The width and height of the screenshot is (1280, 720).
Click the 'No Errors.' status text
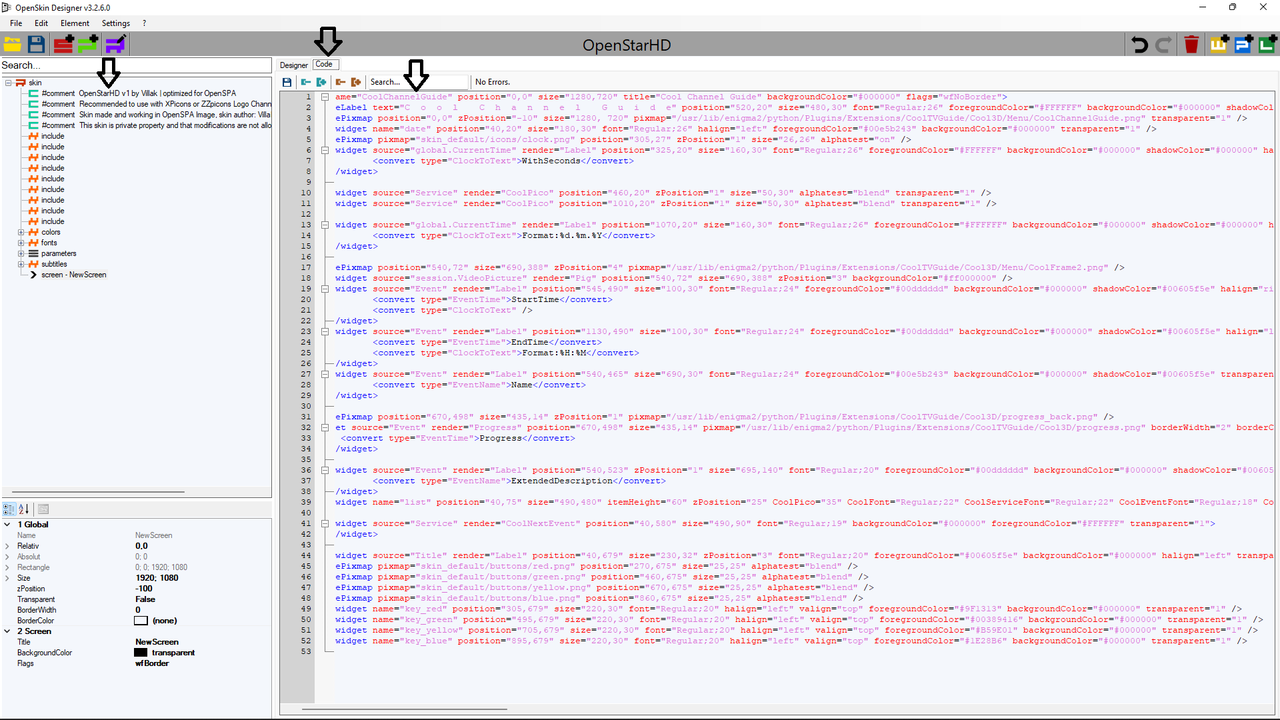(x=494, y=82)
